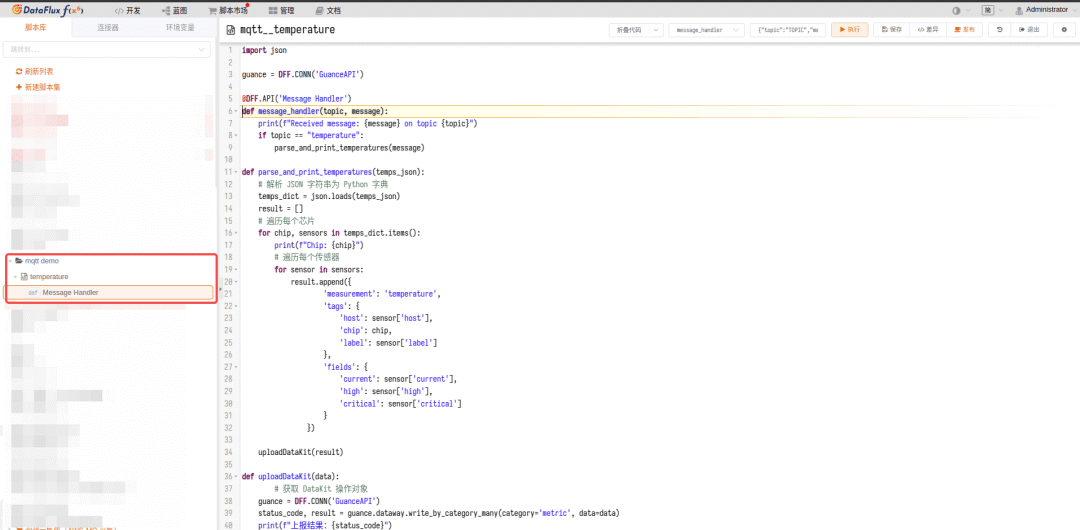Fold the if block at line 8
The height and width of the screenshot is (530, 1080).
tap(237, 135)
